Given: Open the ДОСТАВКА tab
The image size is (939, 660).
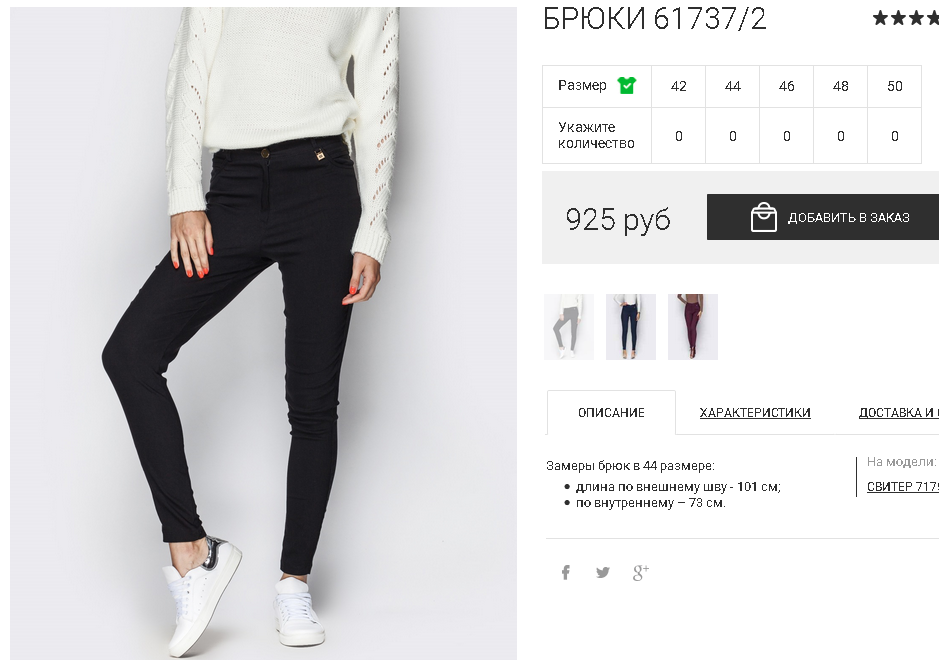Looking at the screenshot, I should [x=898, y=413].
